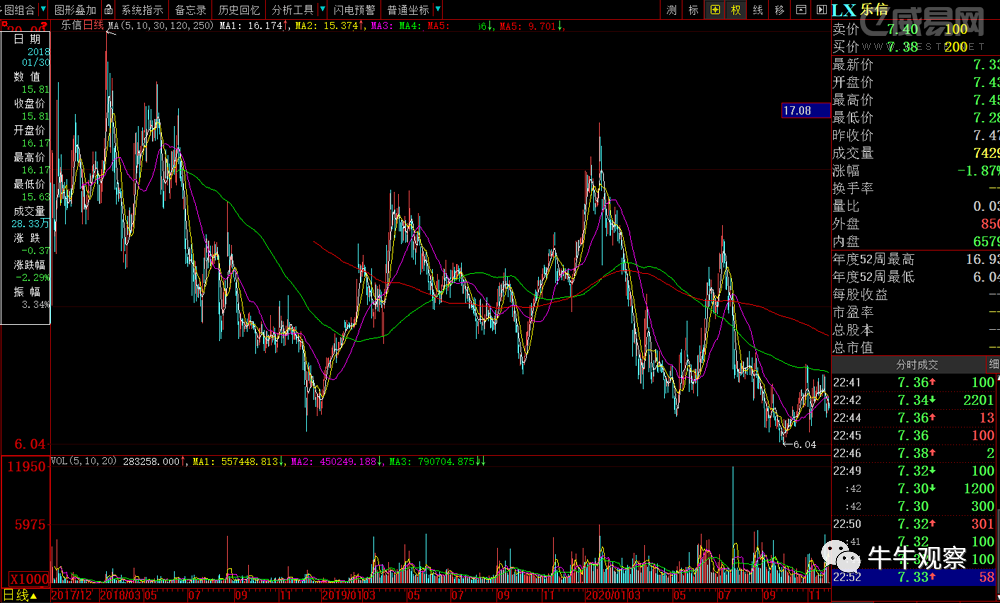Toggle the right side panel icon
Screen dimensions: 1000x603
(820, 10)
